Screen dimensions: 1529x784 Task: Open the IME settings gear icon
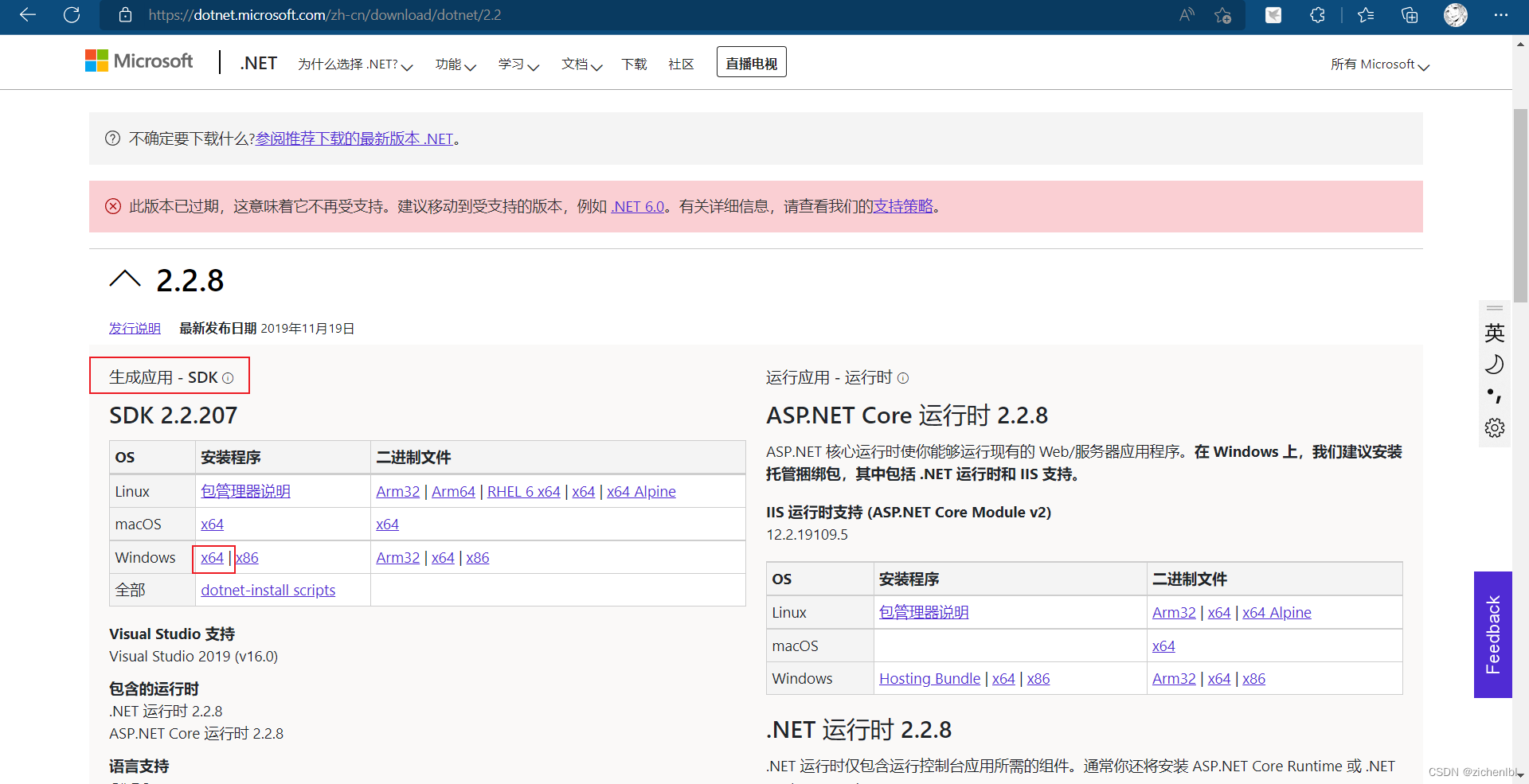pyautogui.click(x=1495, y=428)
